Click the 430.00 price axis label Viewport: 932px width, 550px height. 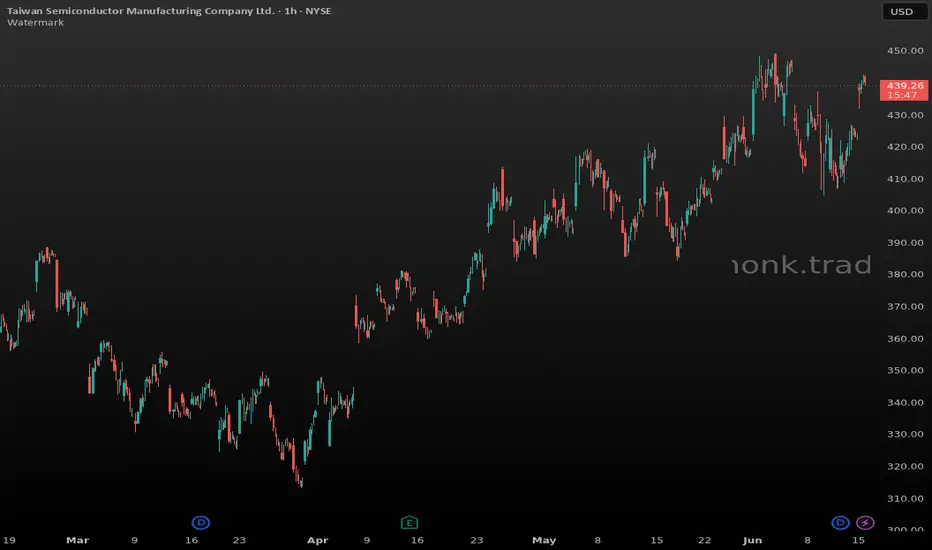pos(905,115)
